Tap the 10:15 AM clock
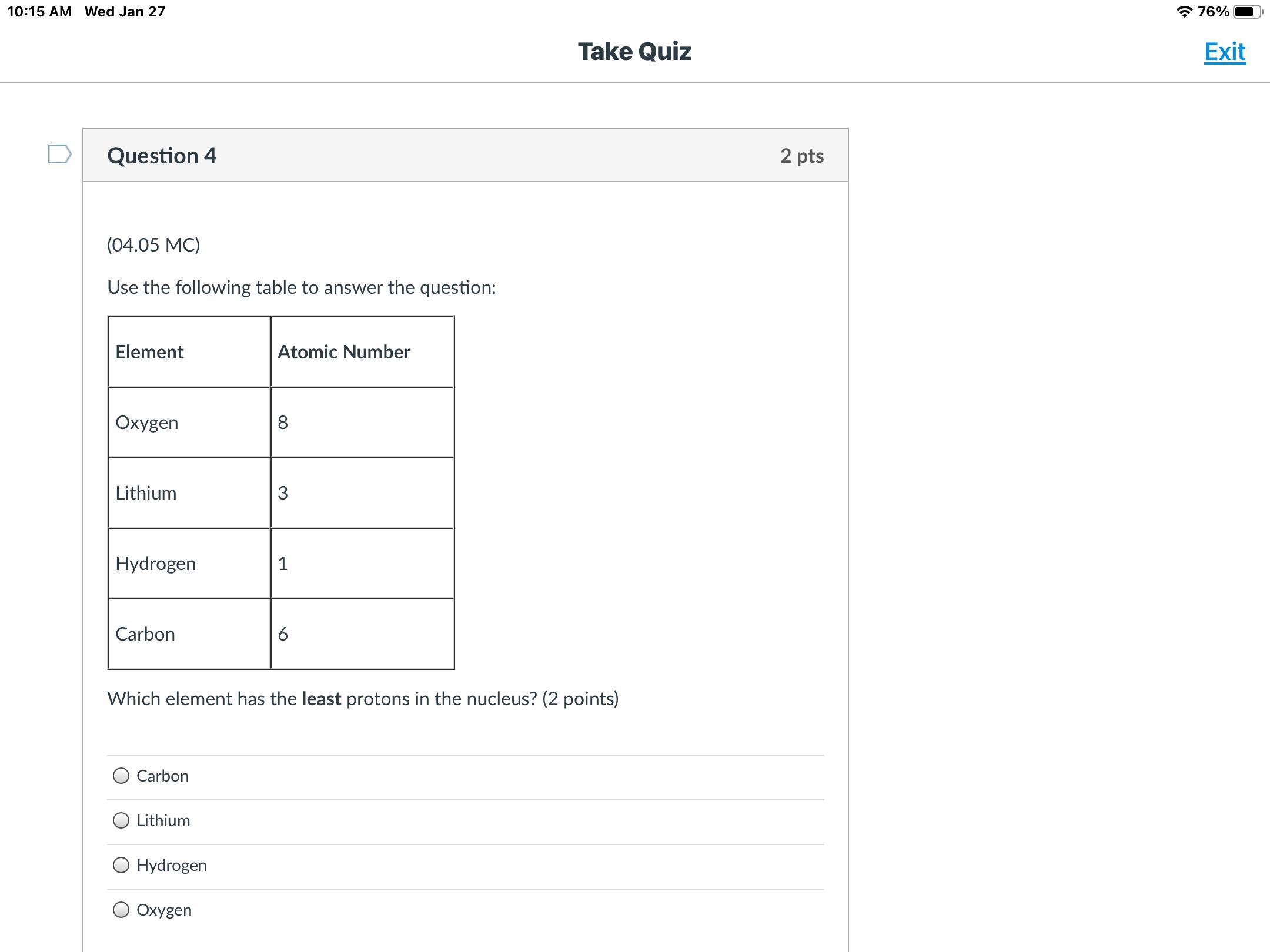The width and height of the screenshot is (1270, 952). pyautogui.click(x=39, y=12)
